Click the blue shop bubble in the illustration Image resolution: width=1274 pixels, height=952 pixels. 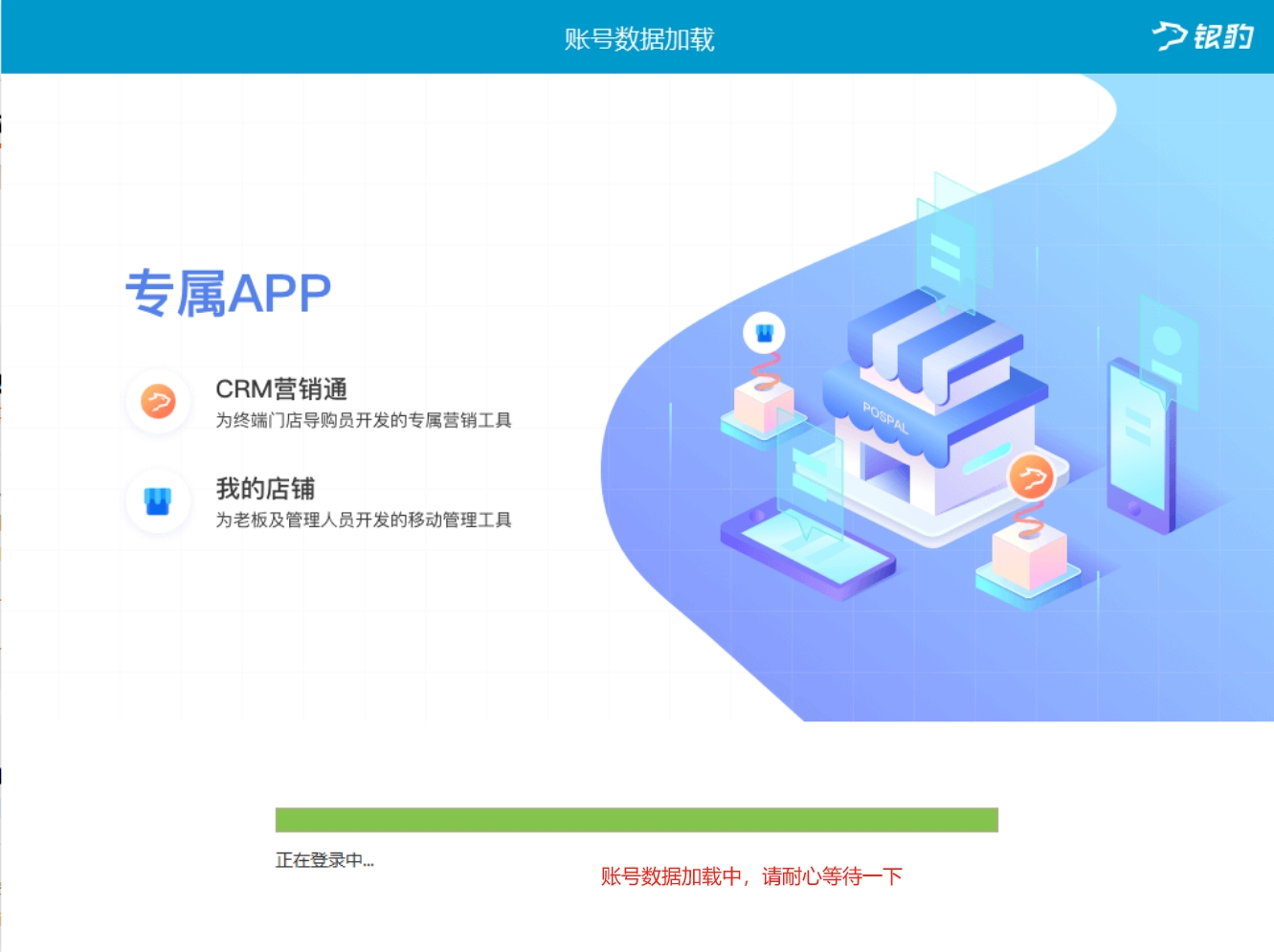(x=764, y=333)
